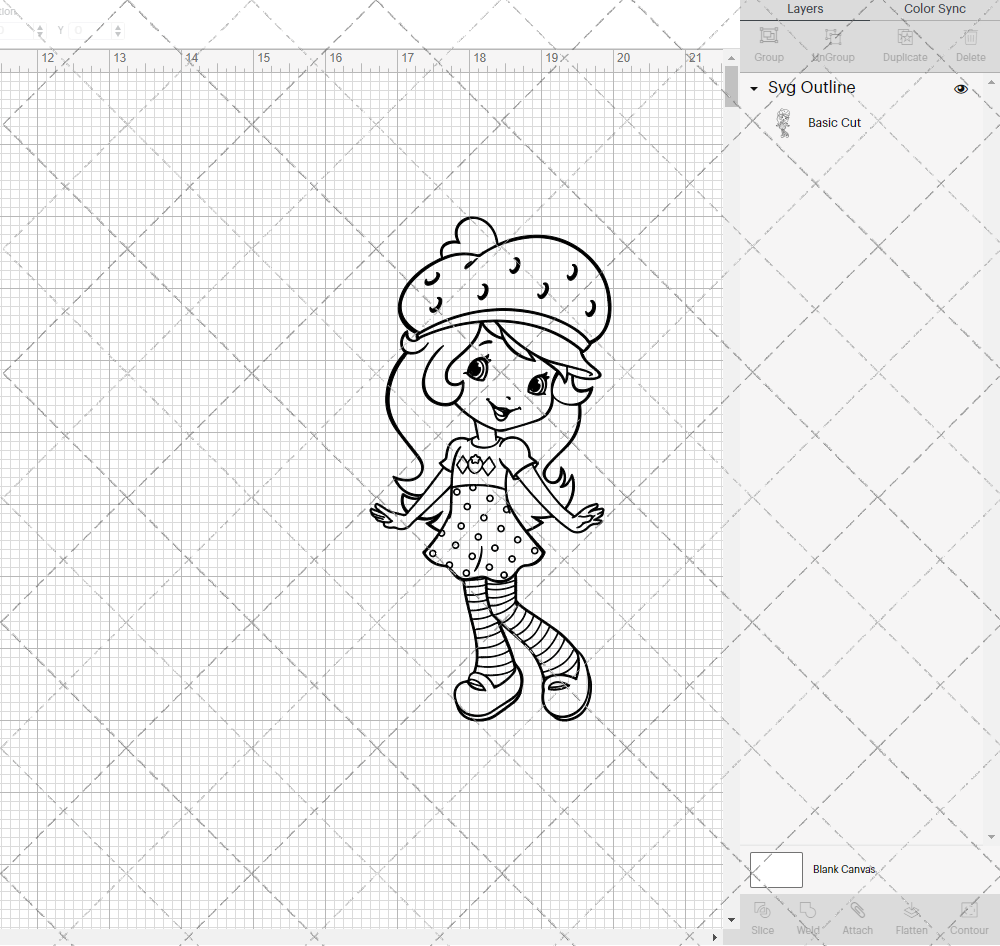The image size is (1000, 946).
Task: Click the Blank Canvas color swatch
Action: pyautogui.click(x=776, y=869)
